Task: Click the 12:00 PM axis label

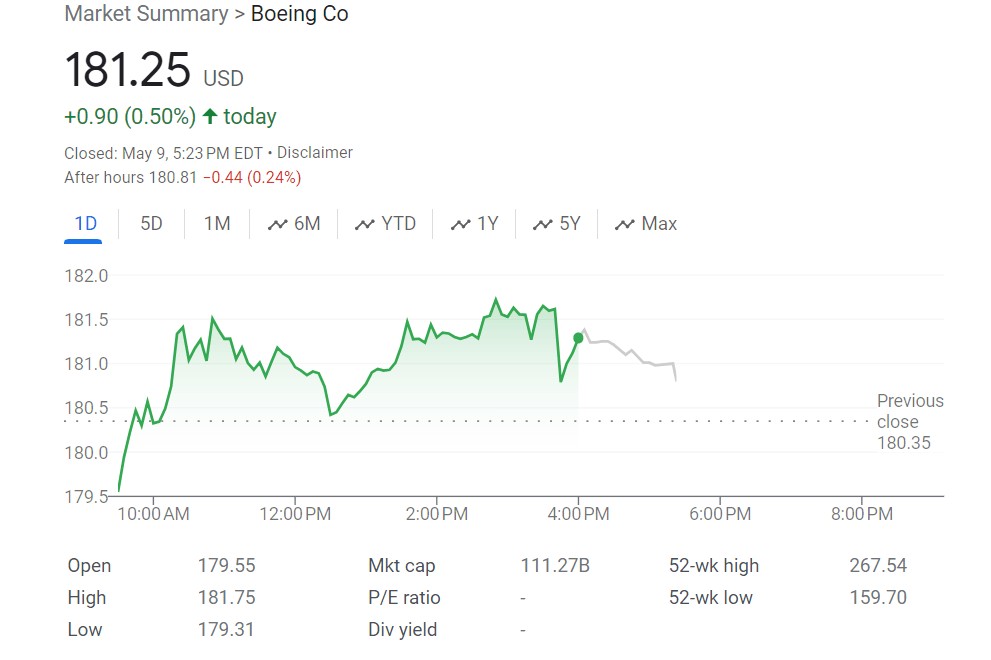Action: [x=295, y=514]
